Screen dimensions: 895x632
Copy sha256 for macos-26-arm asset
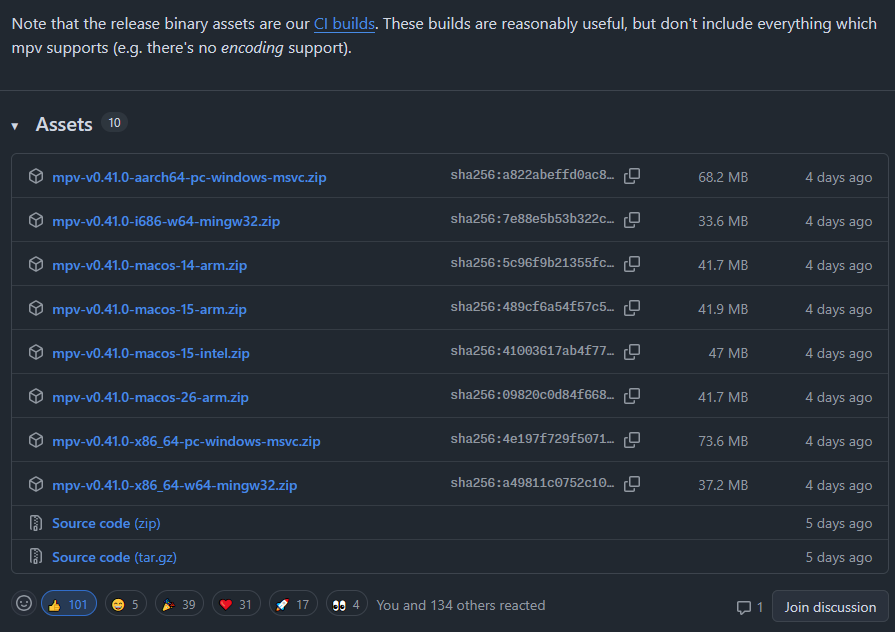click(x=632, y=396)
